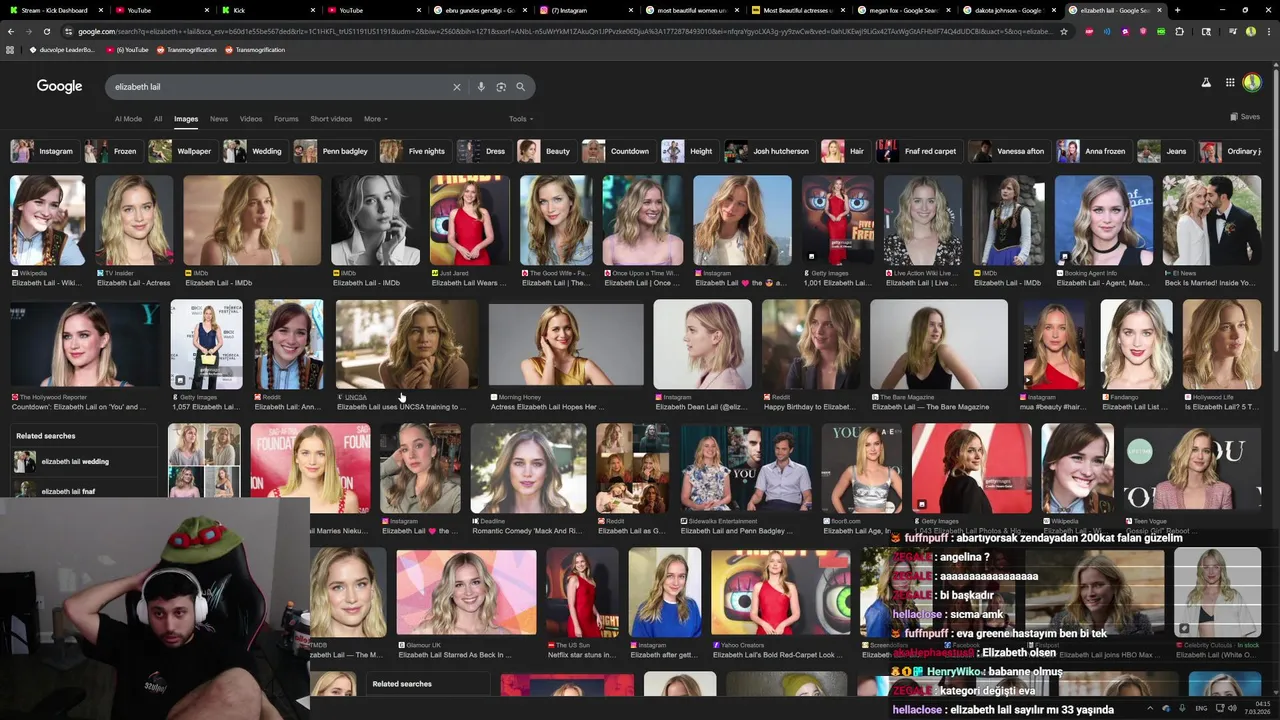Open the Chrome apps grid in bookmarks bar
This screenshot has width=1280, height=720.
click(9, 50)
